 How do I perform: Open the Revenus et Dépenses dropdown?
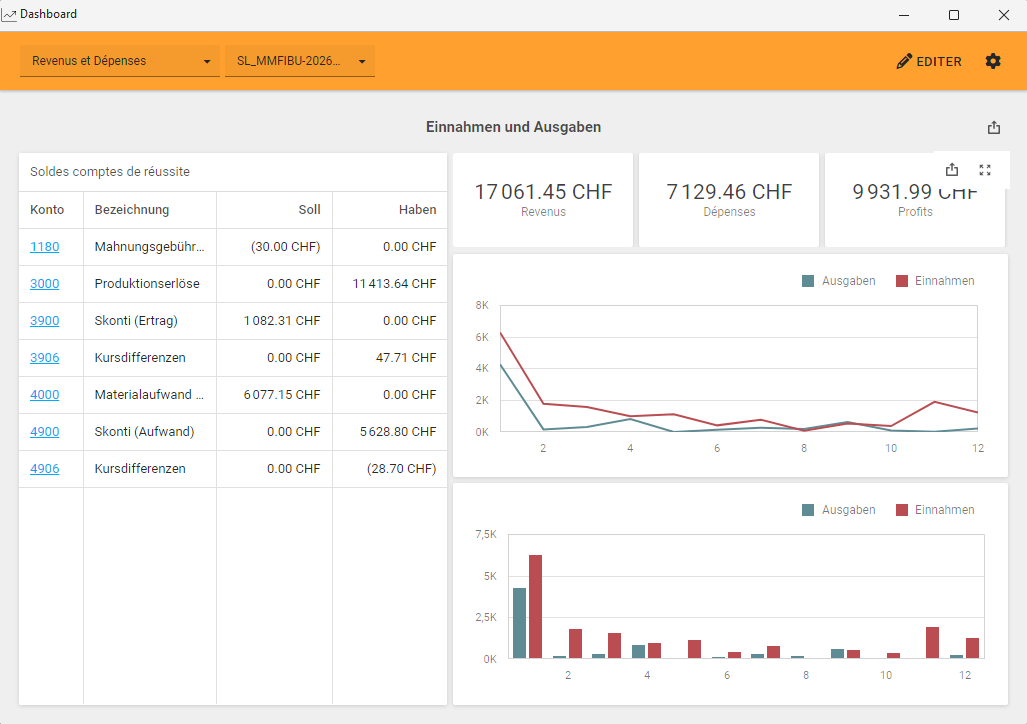pos(120,61)
